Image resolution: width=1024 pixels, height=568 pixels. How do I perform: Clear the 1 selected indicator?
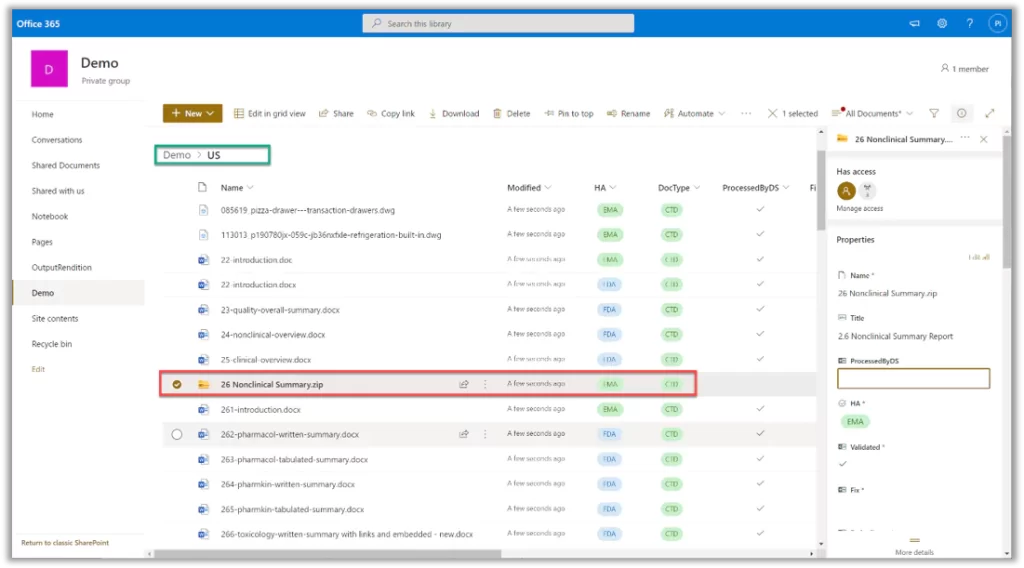pos(792,114)
